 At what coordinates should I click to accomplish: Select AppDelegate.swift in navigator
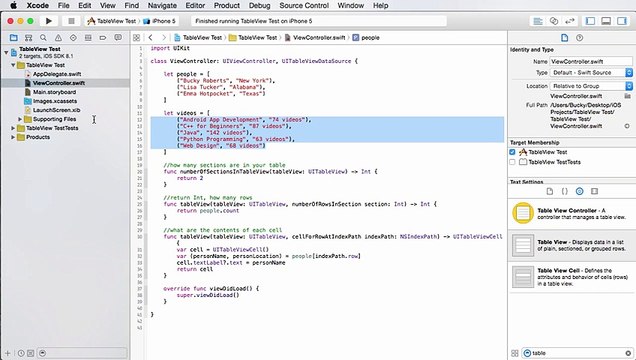click(x=57, y=74)
